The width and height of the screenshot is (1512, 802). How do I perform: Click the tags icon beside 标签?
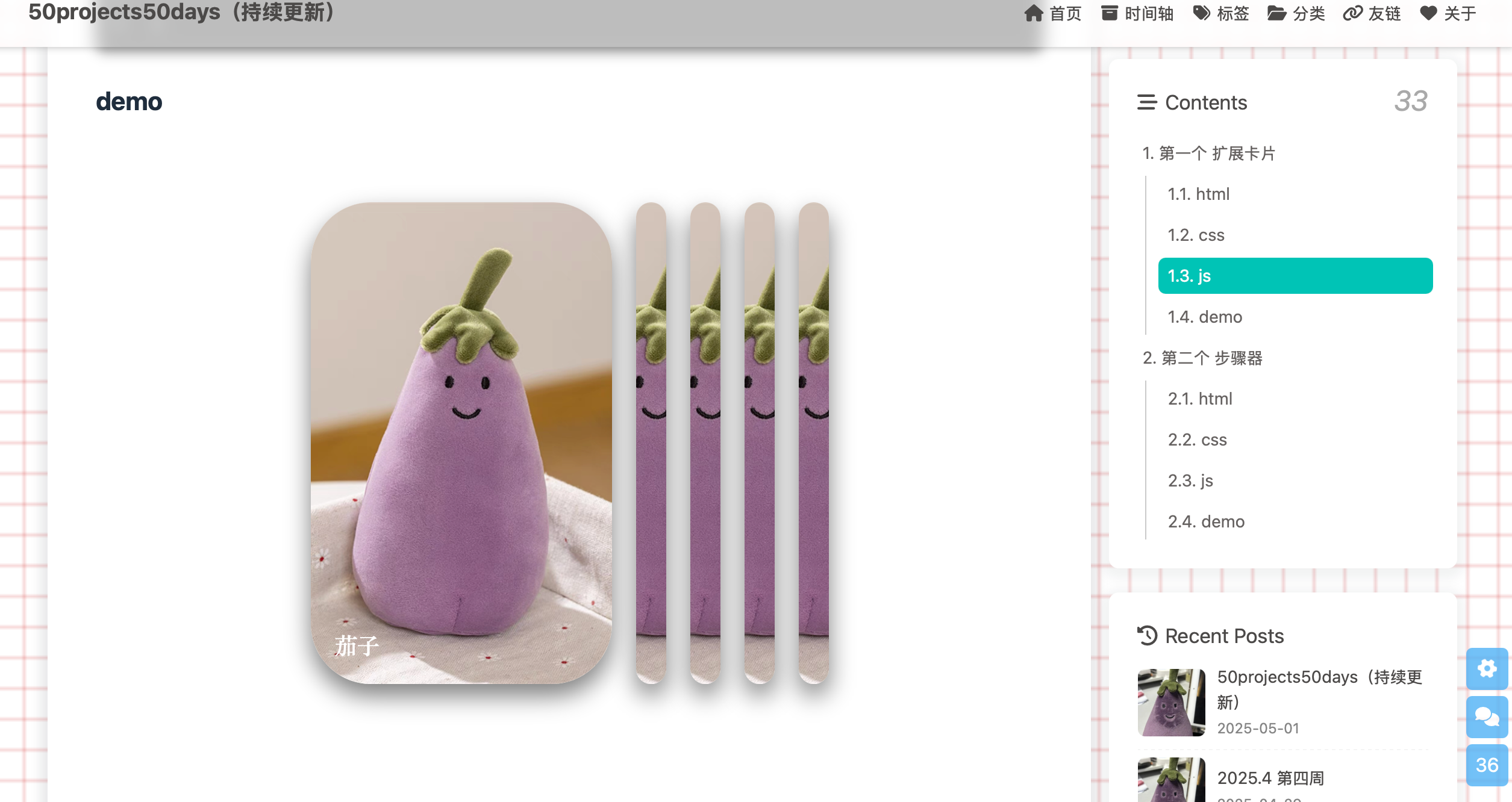click(1201, 13)
